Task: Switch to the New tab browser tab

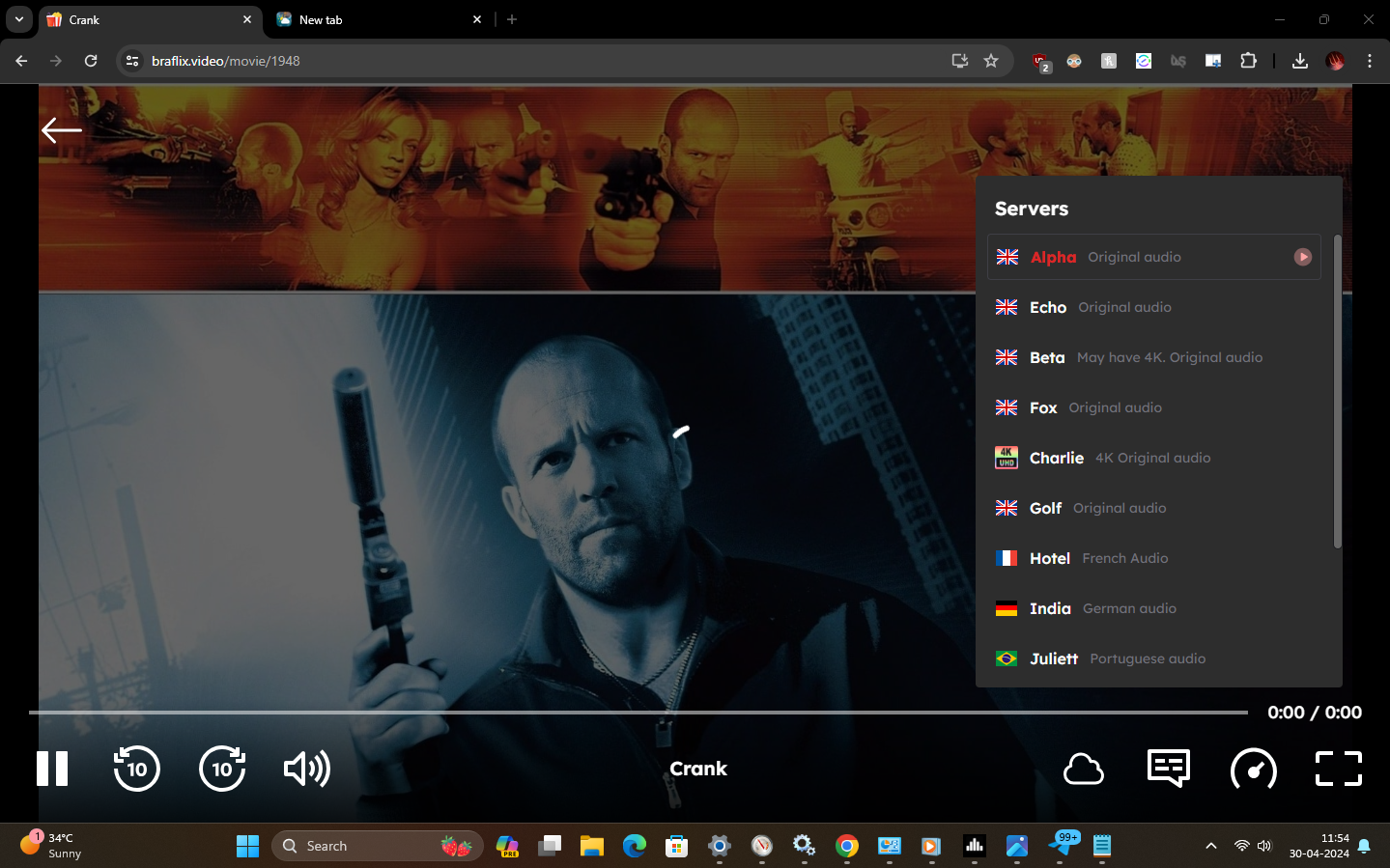Action: [378, 20]
